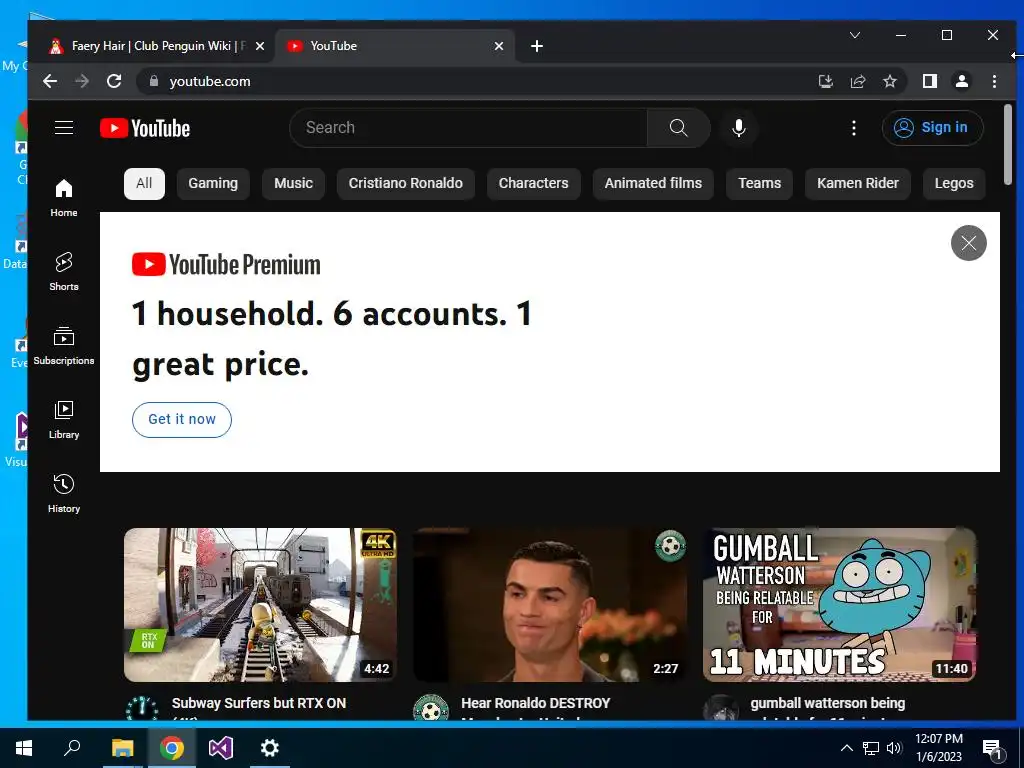Open tab search dropdown chevron
Screen dimensions: 1024x768
[x=855, y=35]
